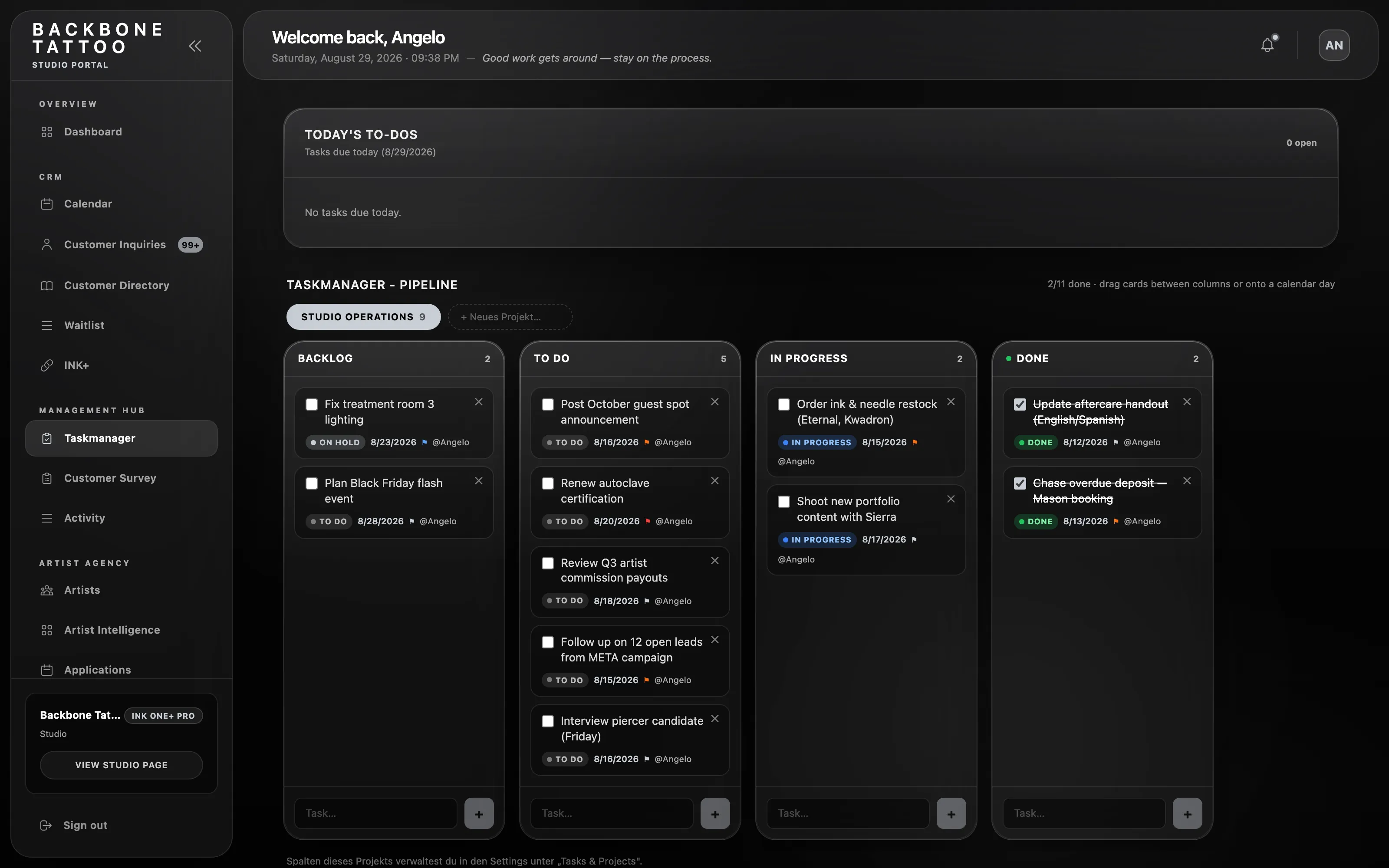Open TO DO status on Renew autoclave card

coord(565,521)
